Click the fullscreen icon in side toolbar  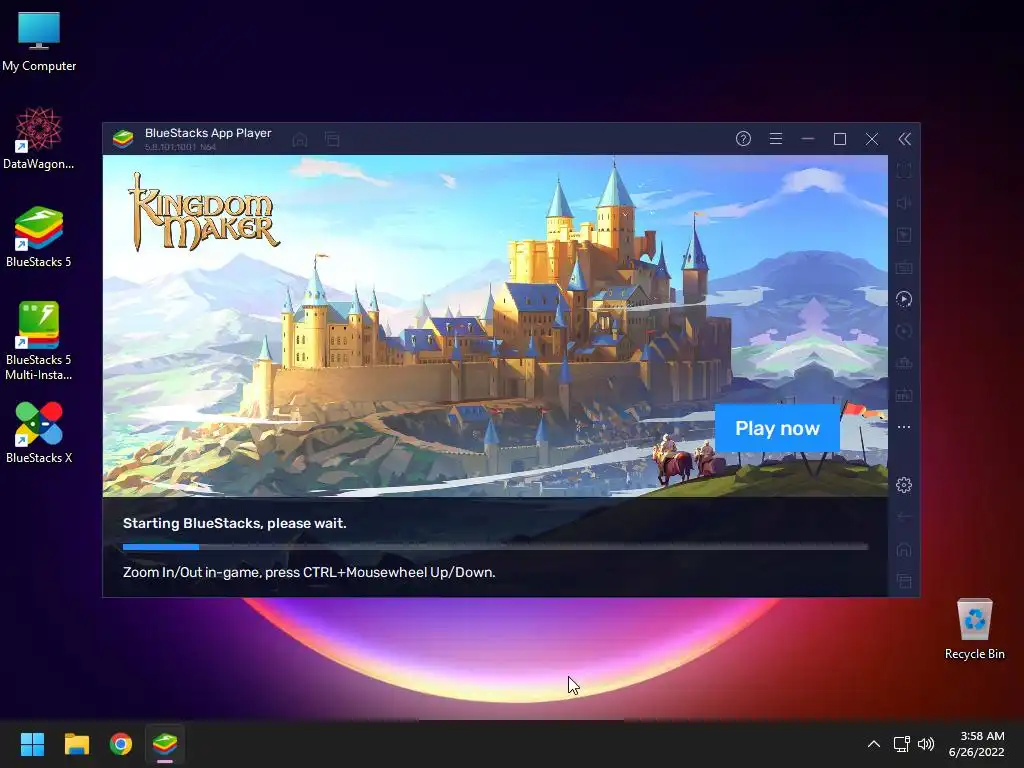pos(904,171)
